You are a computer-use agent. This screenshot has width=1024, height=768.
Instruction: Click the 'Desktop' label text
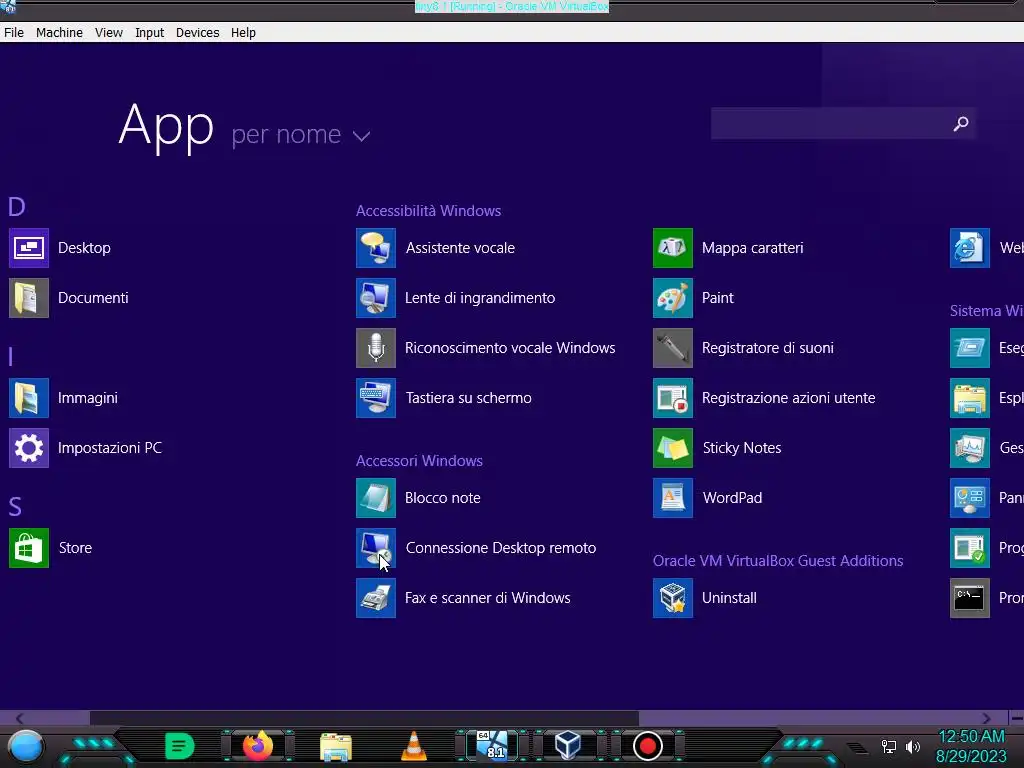pos(84,248)
